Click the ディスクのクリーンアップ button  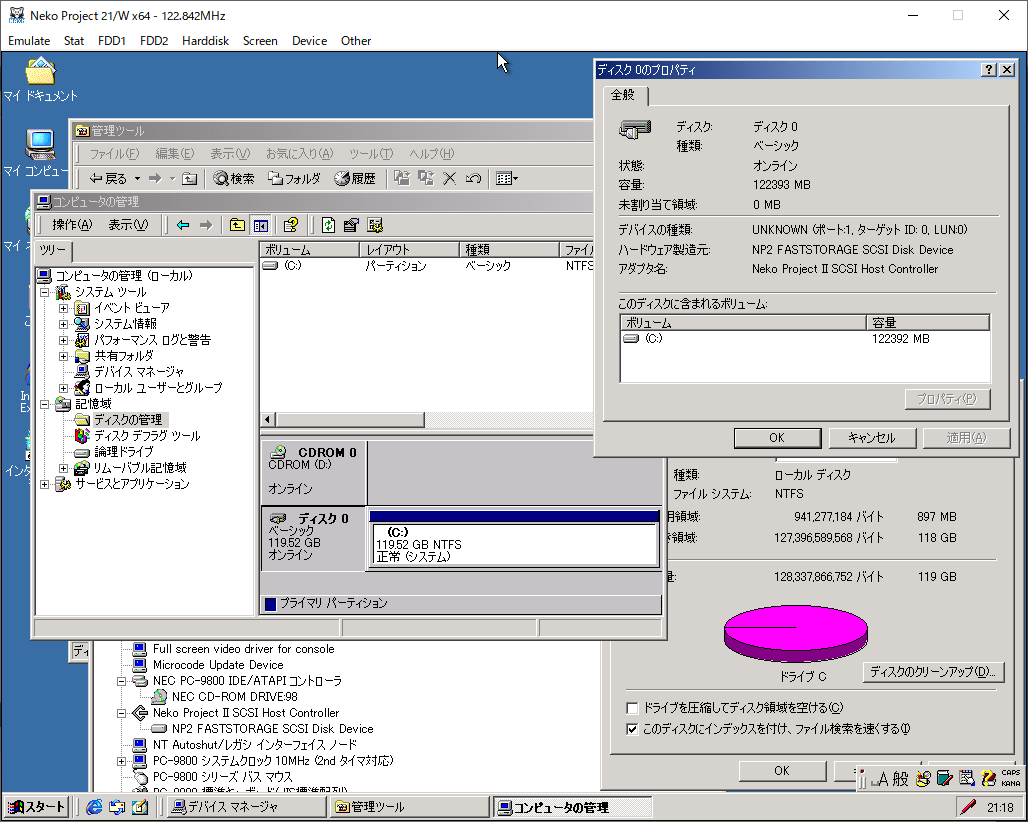point(932,671)
